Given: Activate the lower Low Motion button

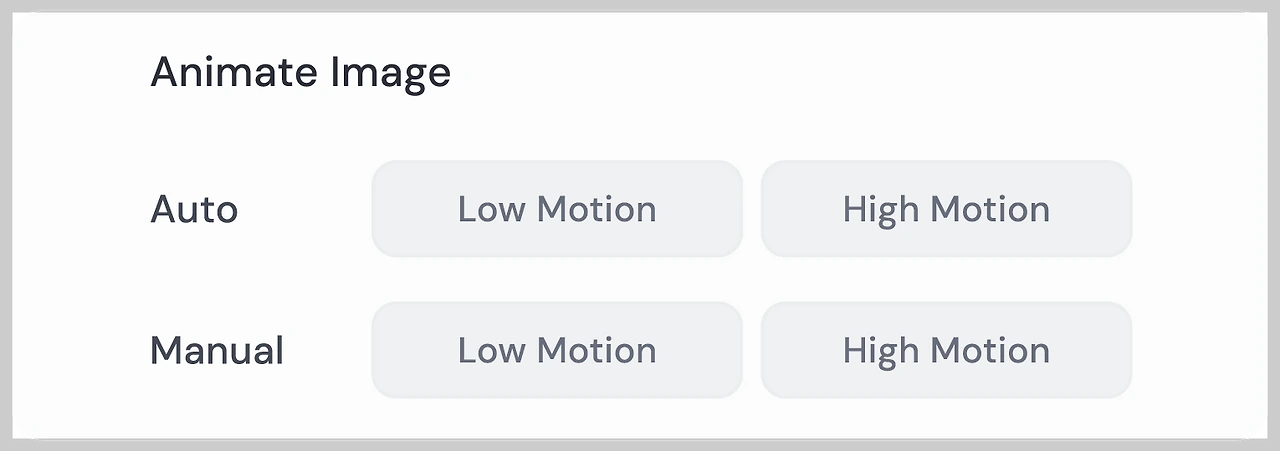Looking at the screenshot, I should coord(557,350).
